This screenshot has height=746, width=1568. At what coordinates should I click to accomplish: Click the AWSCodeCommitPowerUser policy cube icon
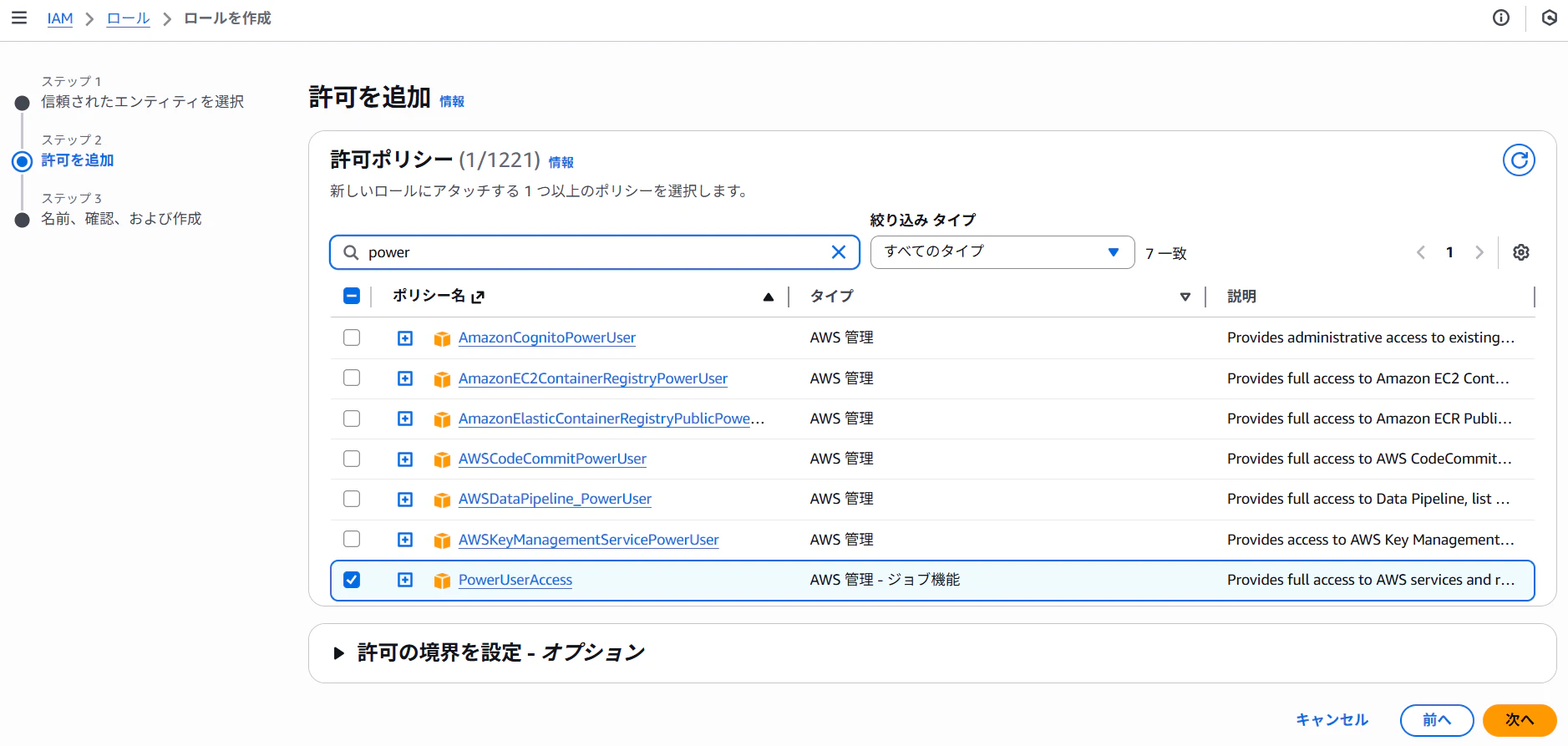click(442, 459)
